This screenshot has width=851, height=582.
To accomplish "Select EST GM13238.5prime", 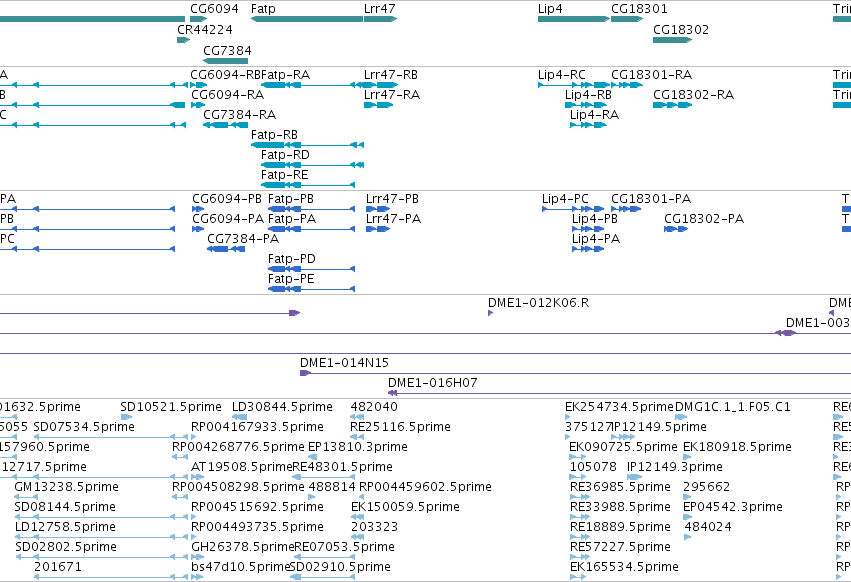I will pos(66,487).
